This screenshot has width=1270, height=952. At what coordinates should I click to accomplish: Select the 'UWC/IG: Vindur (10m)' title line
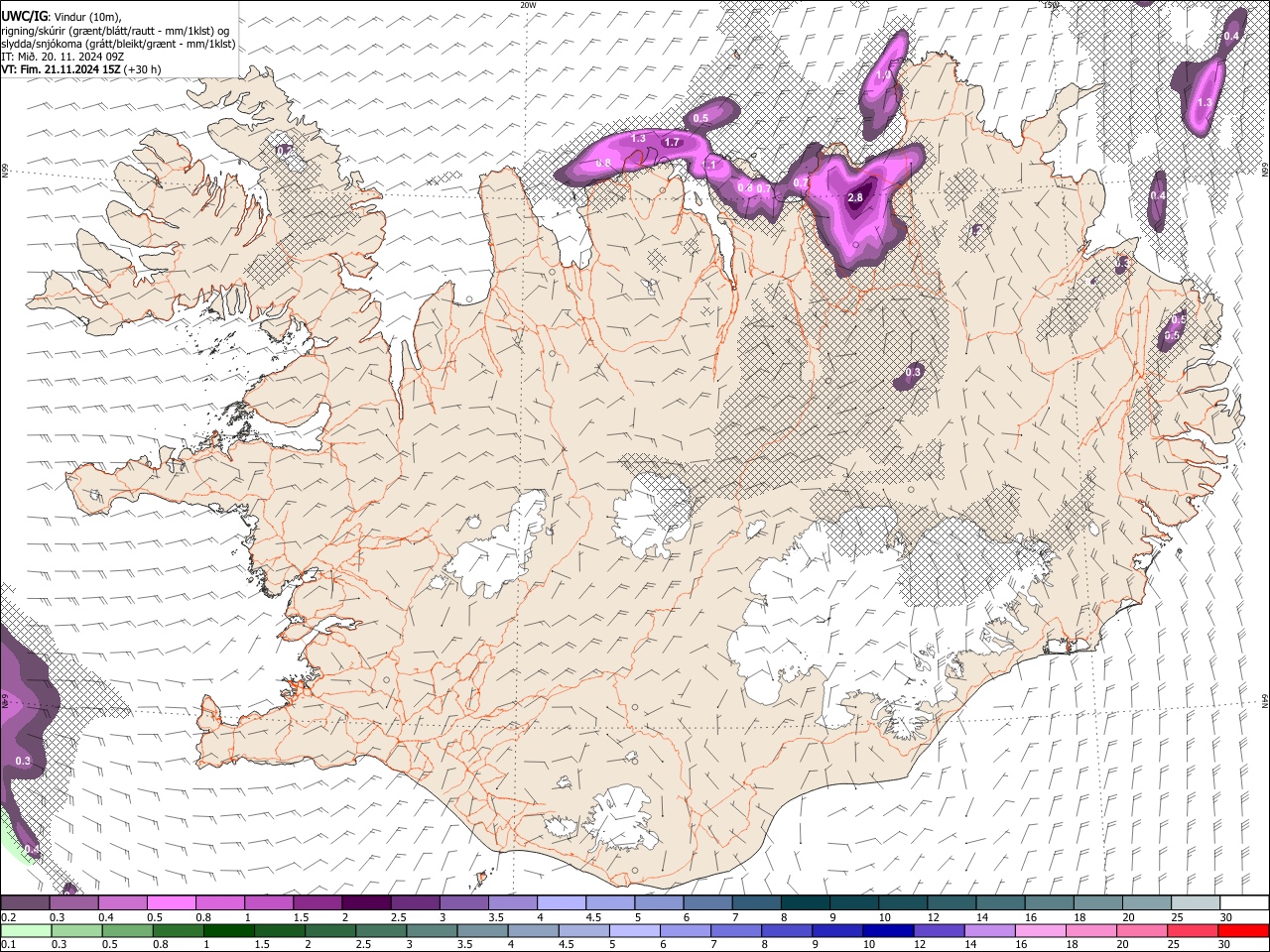point(62,17)
